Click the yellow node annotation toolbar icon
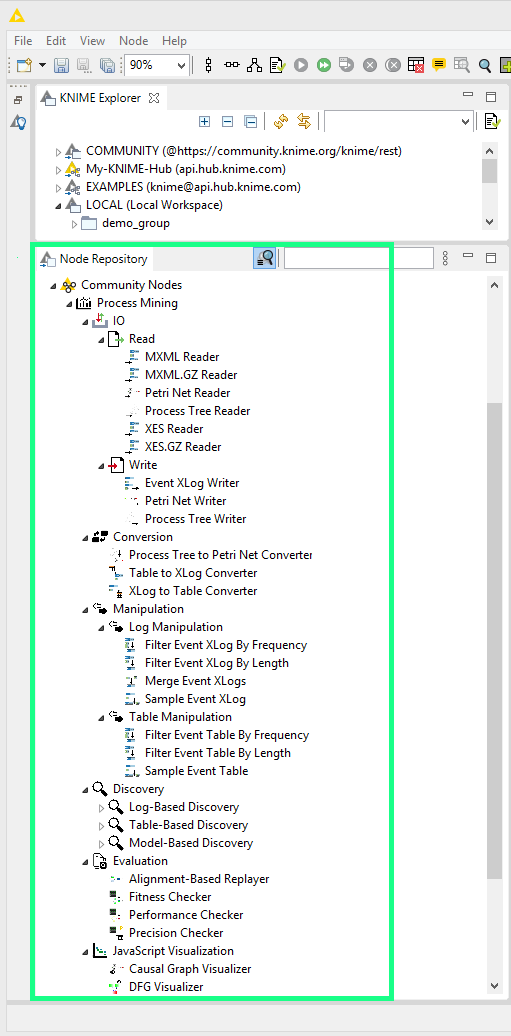Image resolution: width=511 pixels, height=1036 pixels. 438,65
